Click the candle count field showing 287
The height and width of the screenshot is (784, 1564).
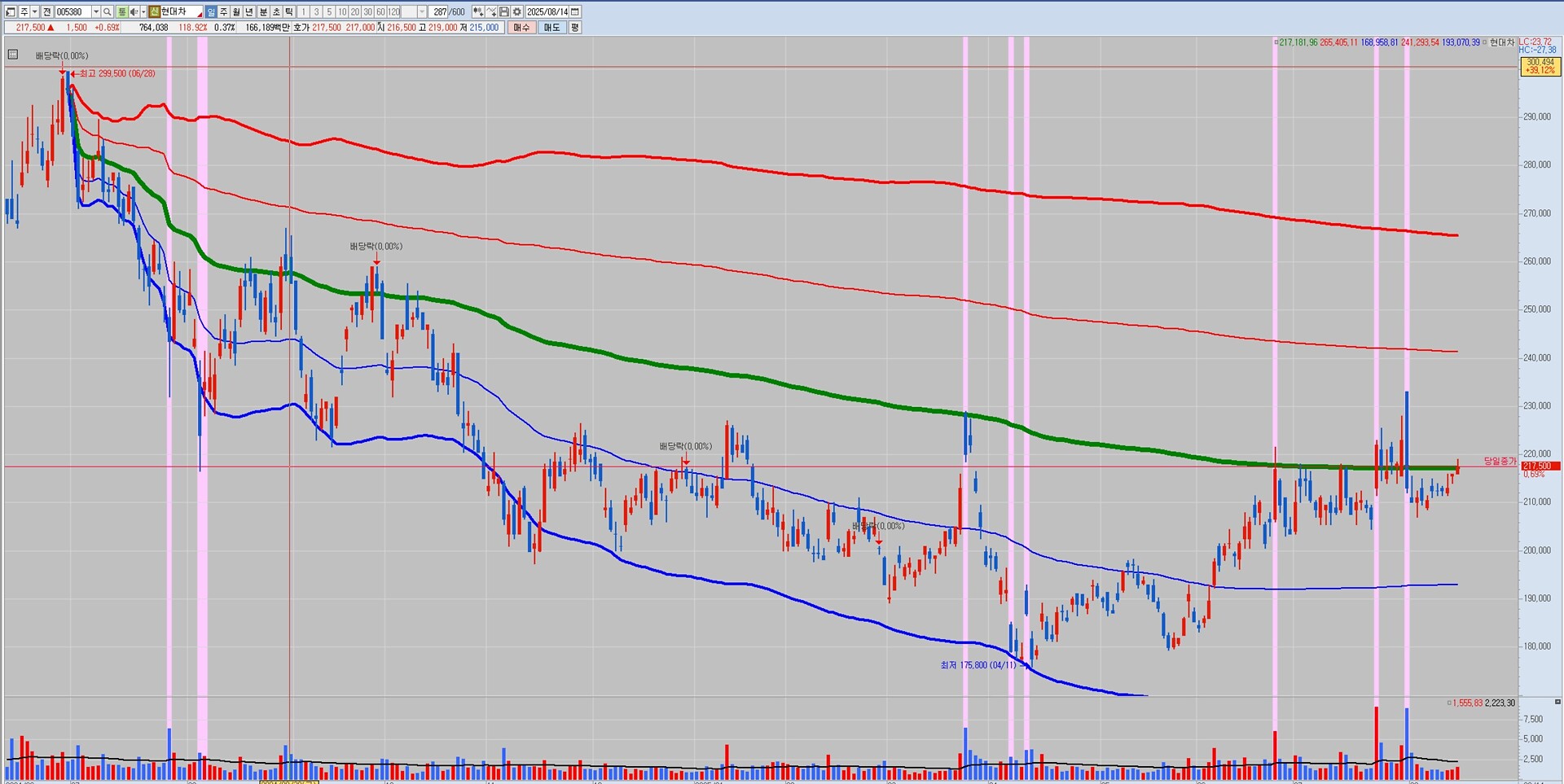[x=440, y=12]
